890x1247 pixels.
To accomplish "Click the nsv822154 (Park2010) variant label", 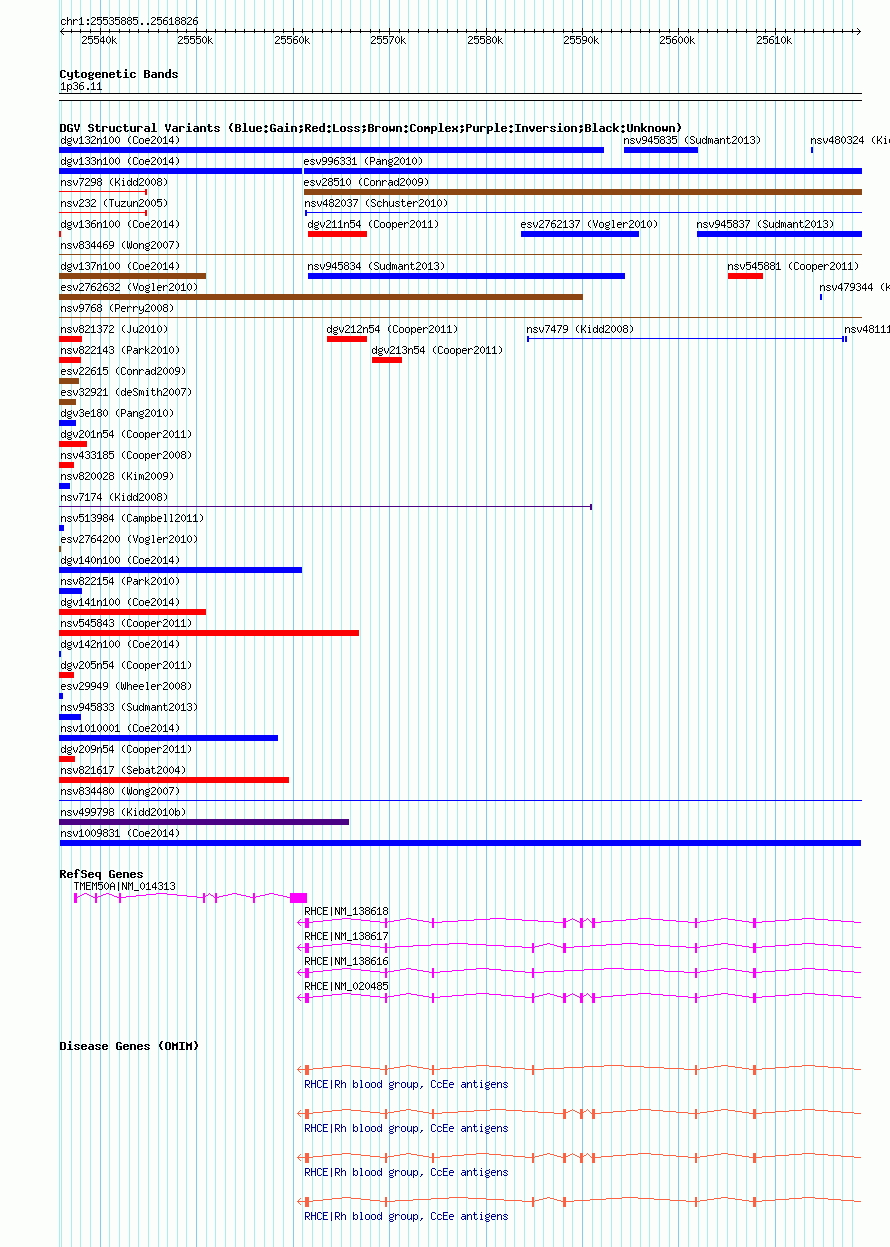I will [x=120, y=581].
